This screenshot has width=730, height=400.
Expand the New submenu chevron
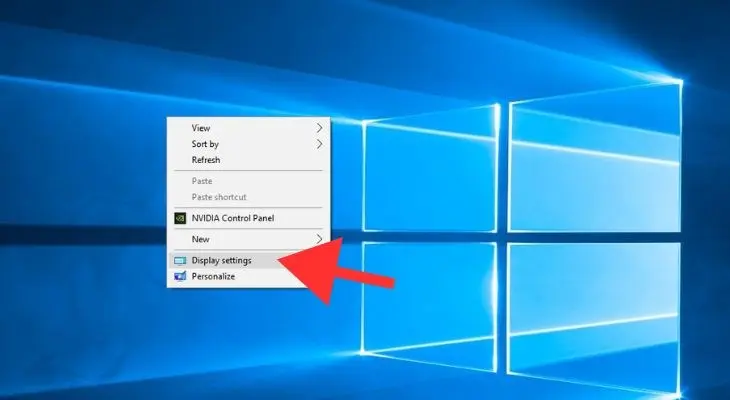tap(319, 239)
